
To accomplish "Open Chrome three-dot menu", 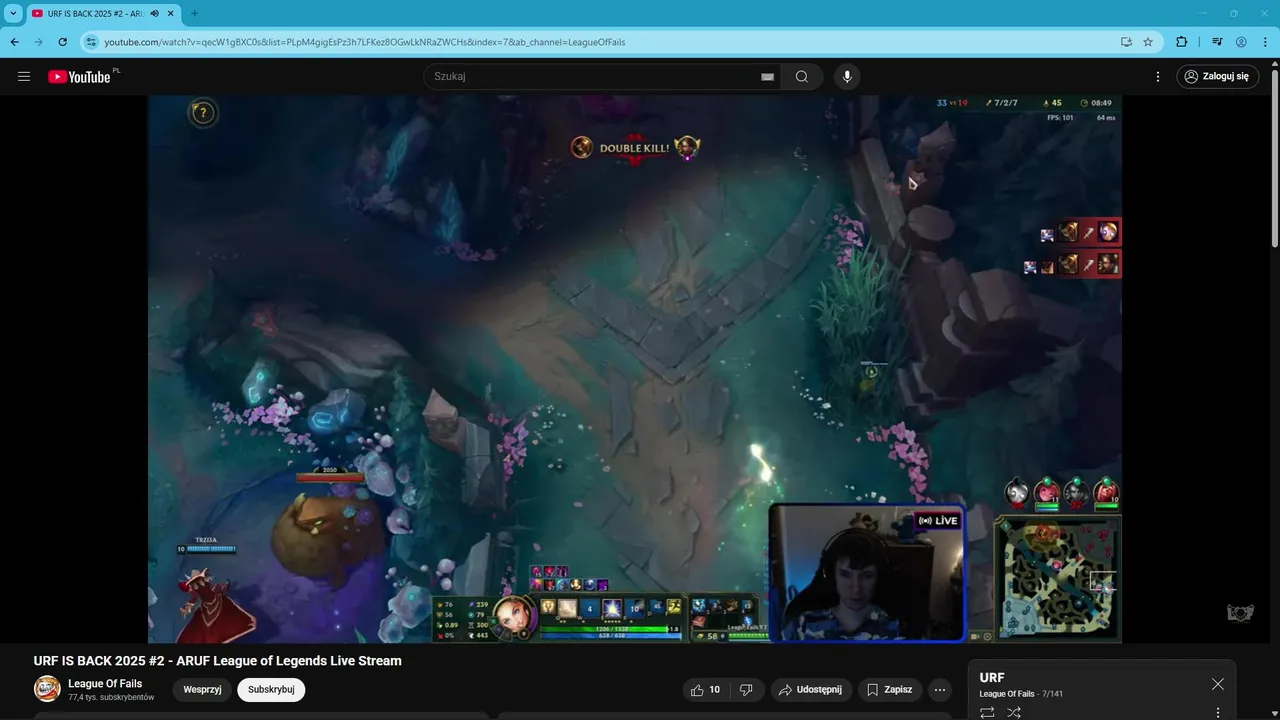I will click(1265, 42).
